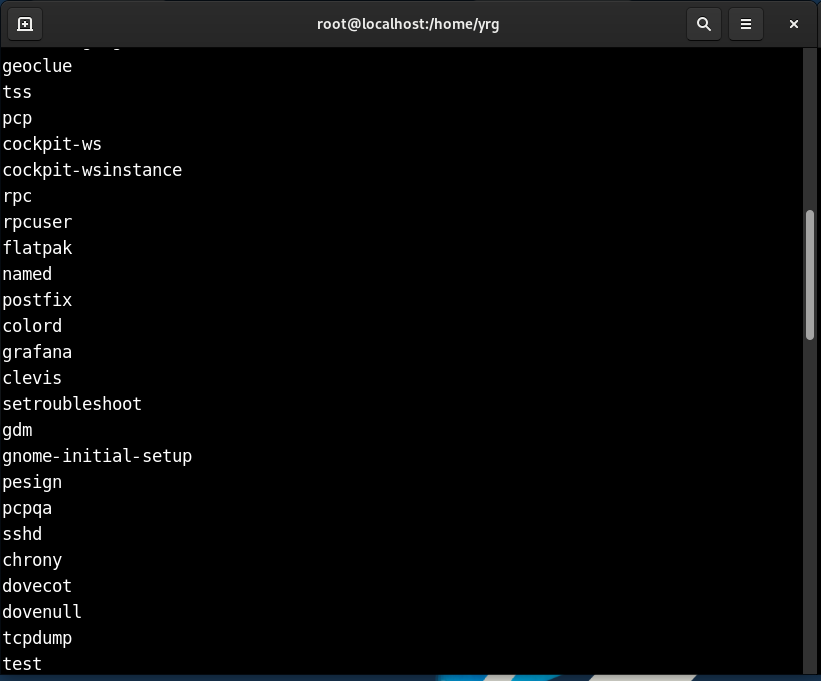The width and height of the screenshot is (821, 681).
Task: Open the terminal search tool
Action: pos(704,24)
